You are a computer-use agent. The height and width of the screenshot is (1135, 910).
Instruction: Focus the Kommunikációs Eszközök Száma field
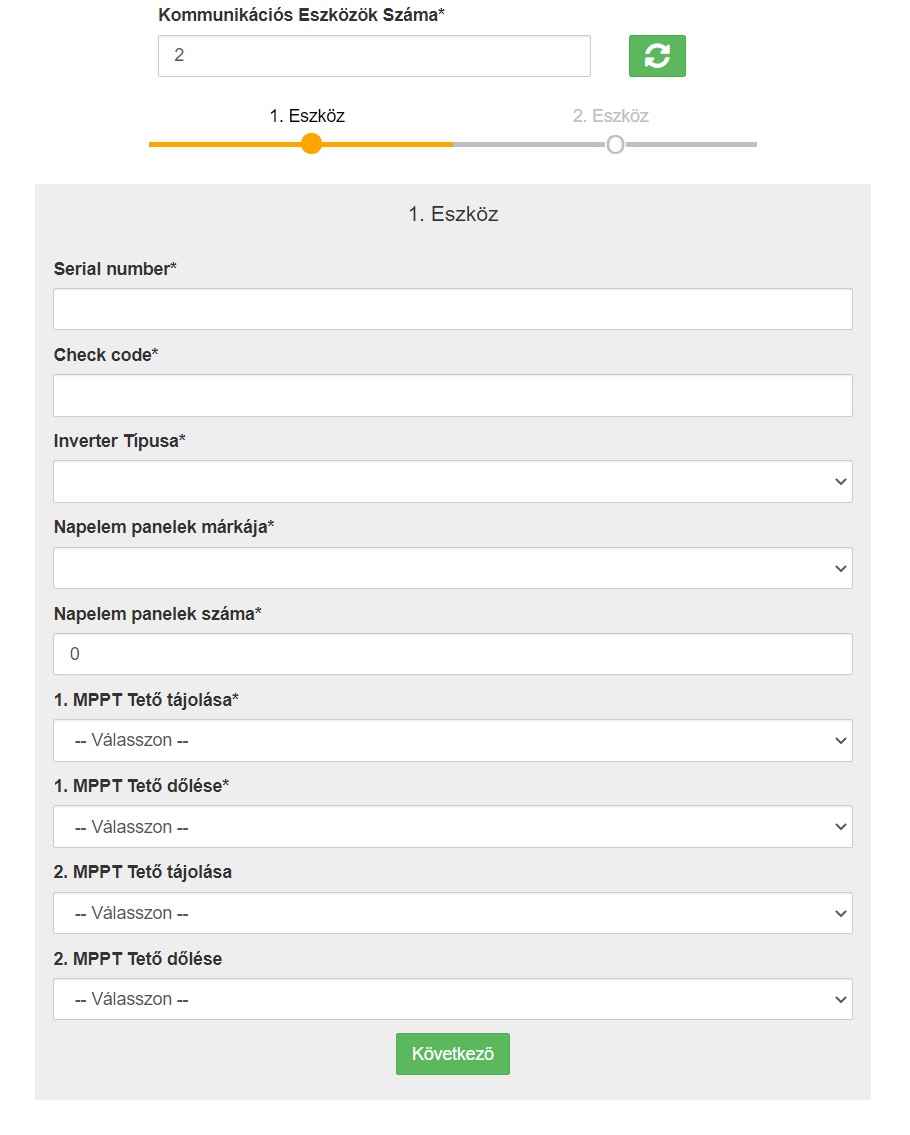pyautogui.click(x=374, y=56)
